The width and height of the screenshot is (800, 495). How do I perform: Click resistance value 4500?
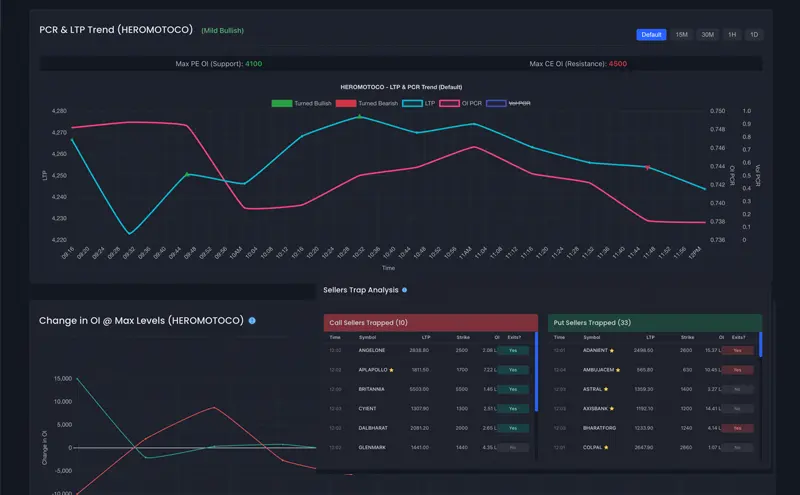click(x=618, y=64)
